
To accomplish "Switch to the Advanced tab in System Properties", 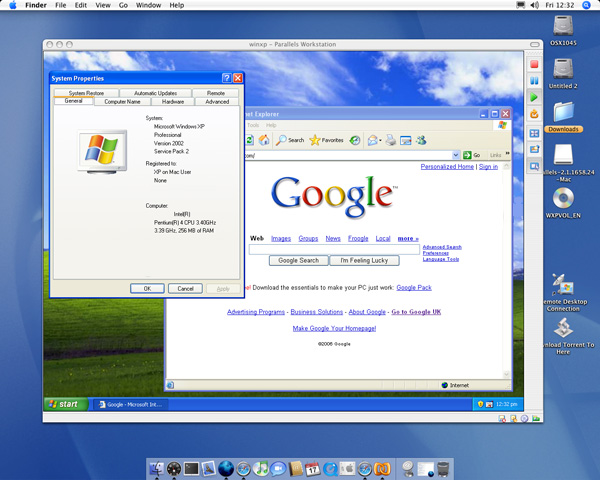I will pyautogui.click(x=217, y=102).
